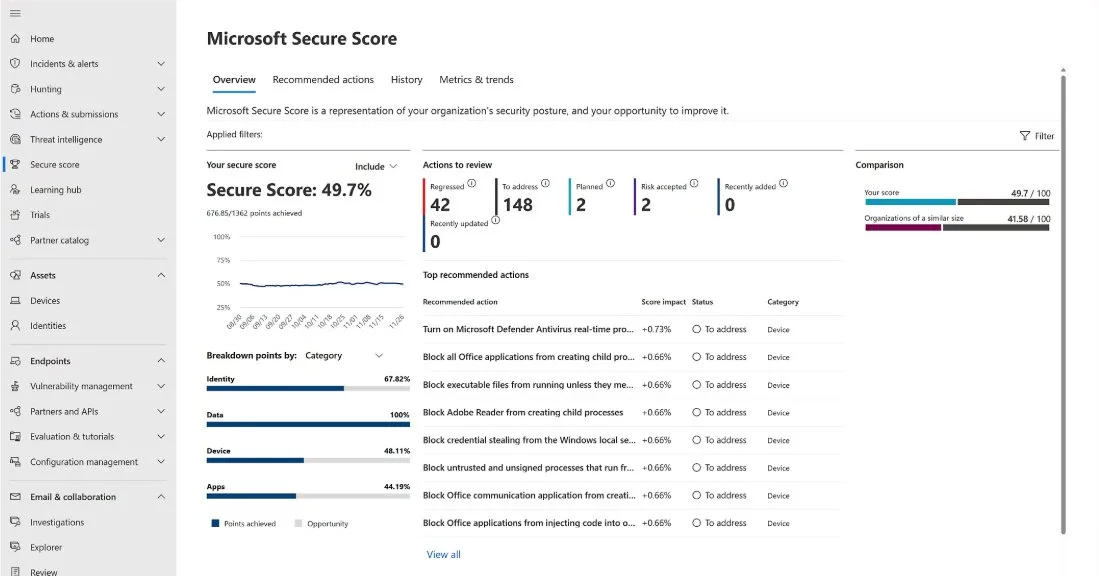This screenshot has height=576, width=1099.
Task: Open the Block Adobe Reader recommended action
Action: click(524, 412)
